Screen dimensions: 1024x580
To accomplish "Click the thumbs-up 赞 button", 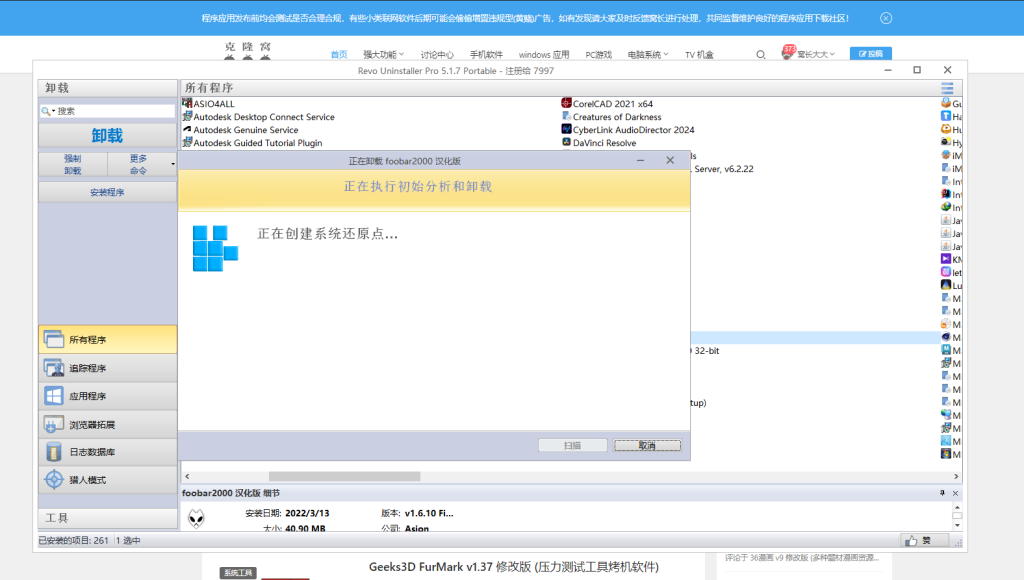I will (x=925, y=540).
